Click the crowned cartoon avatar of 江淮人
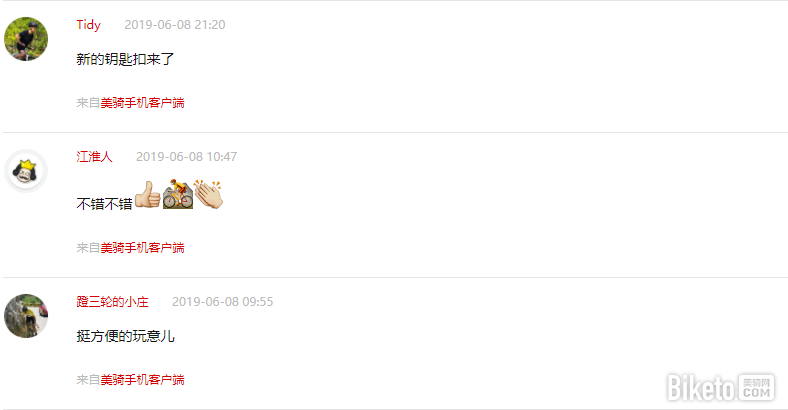The image size is (788, 410). point(26,171)
